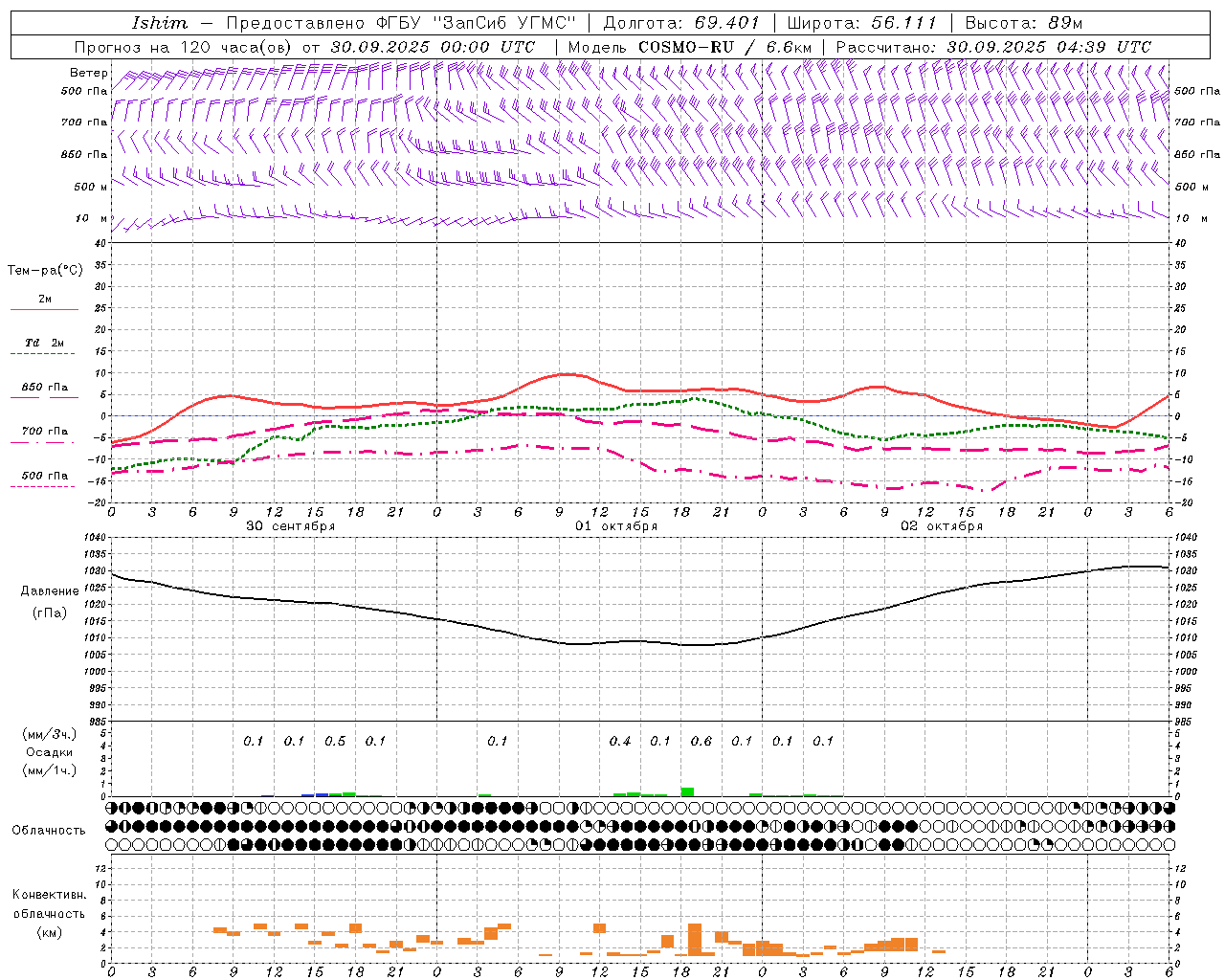Click the latitude value 'Широта: 56.111'

point(861,23)
